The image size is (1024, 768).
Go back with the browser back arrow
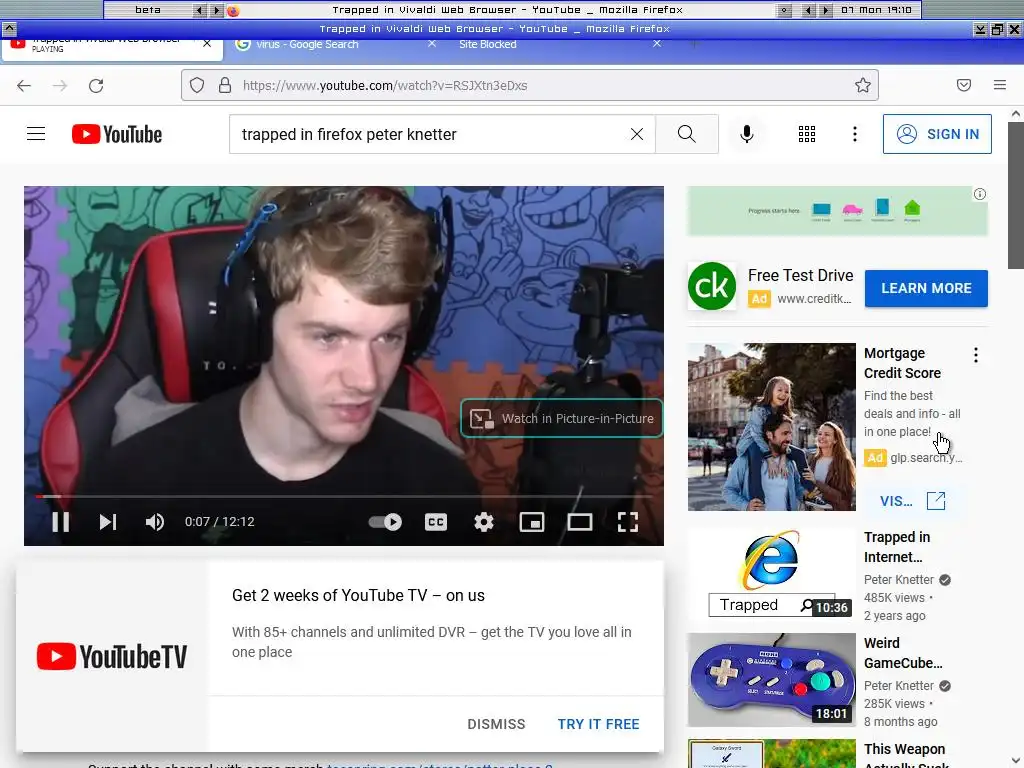tap(24, 86)
